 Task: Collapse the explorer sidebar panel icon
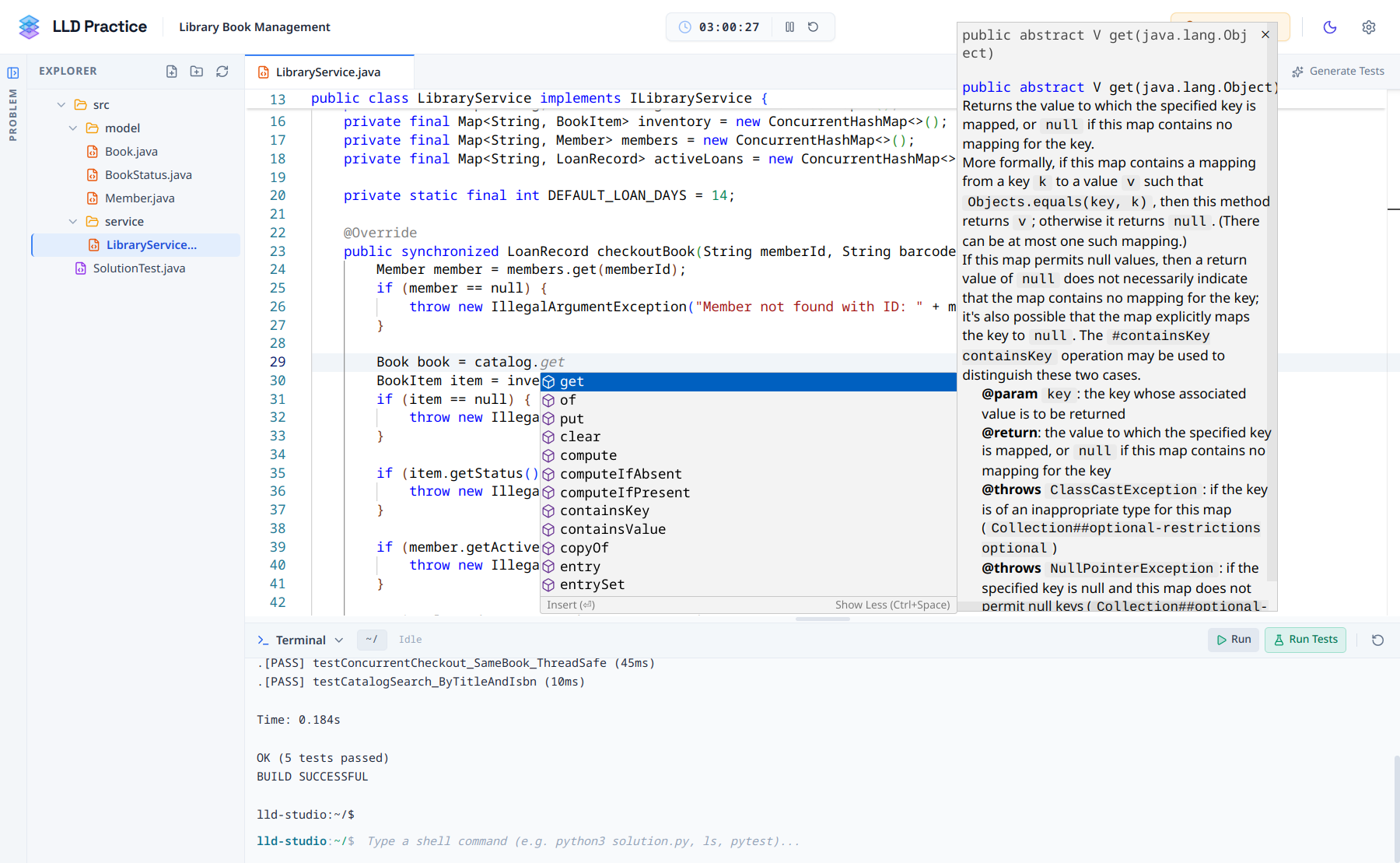[13, 72]
